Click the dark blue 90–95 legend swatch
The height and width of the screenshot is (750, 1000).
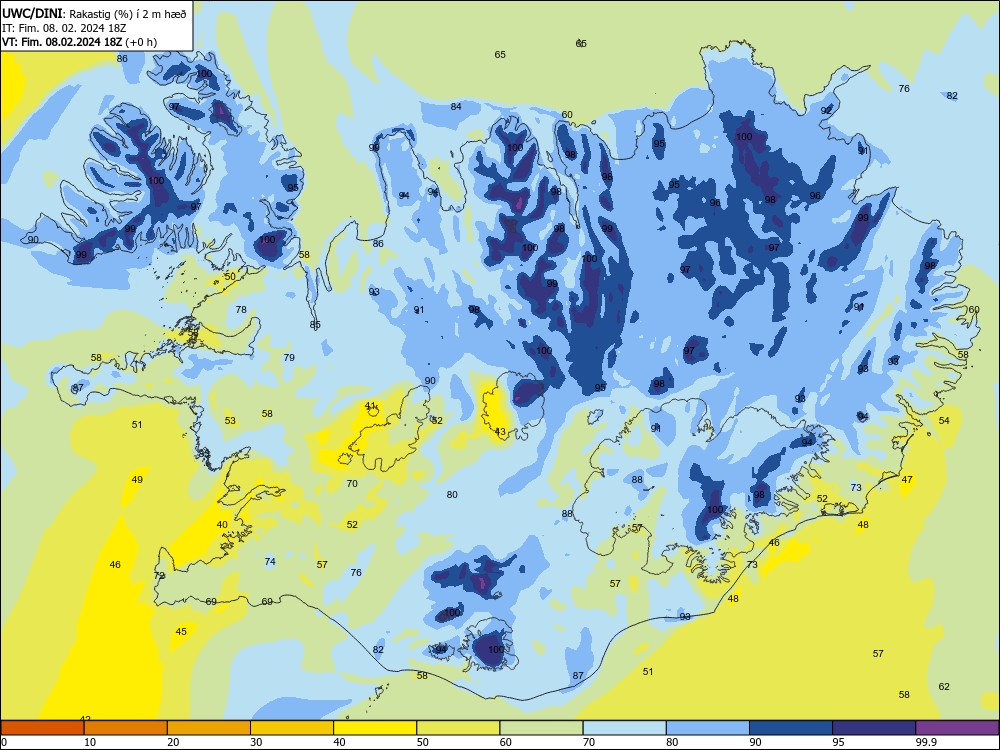click(791, 728)
